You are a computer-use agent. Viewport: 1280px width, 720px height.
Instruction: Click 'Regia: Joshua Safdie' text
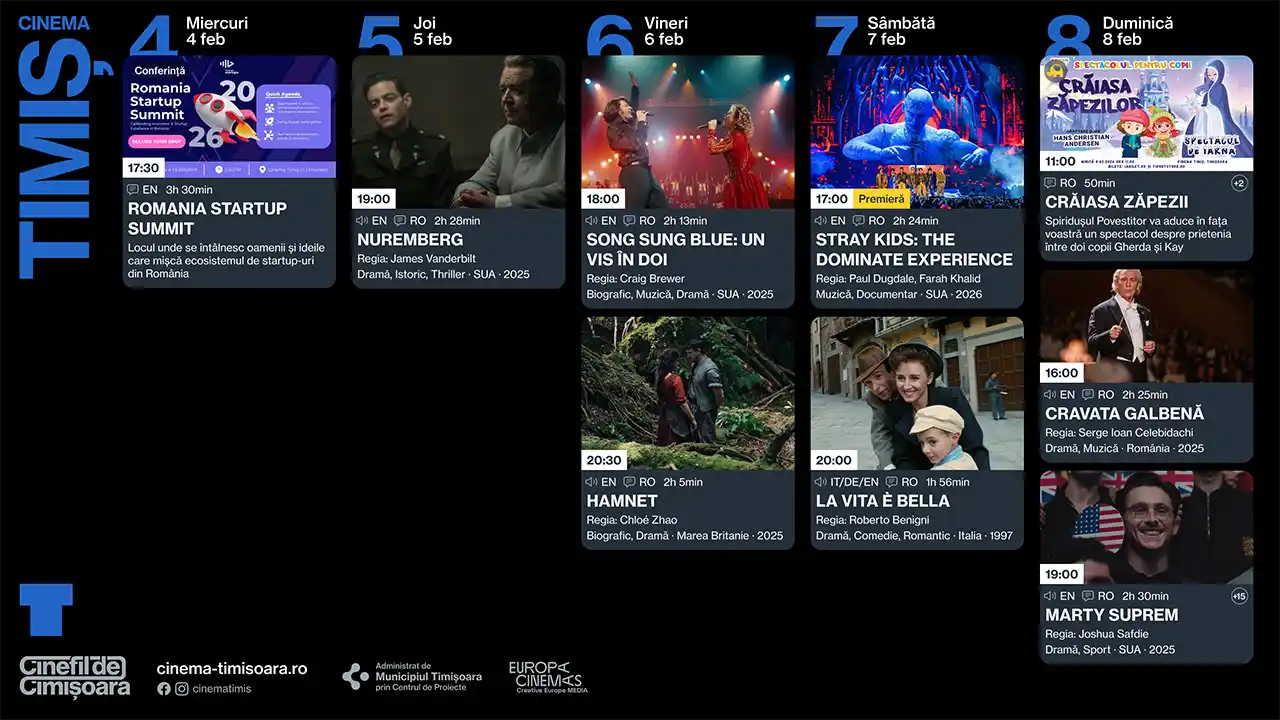(x=1097, y=634)
